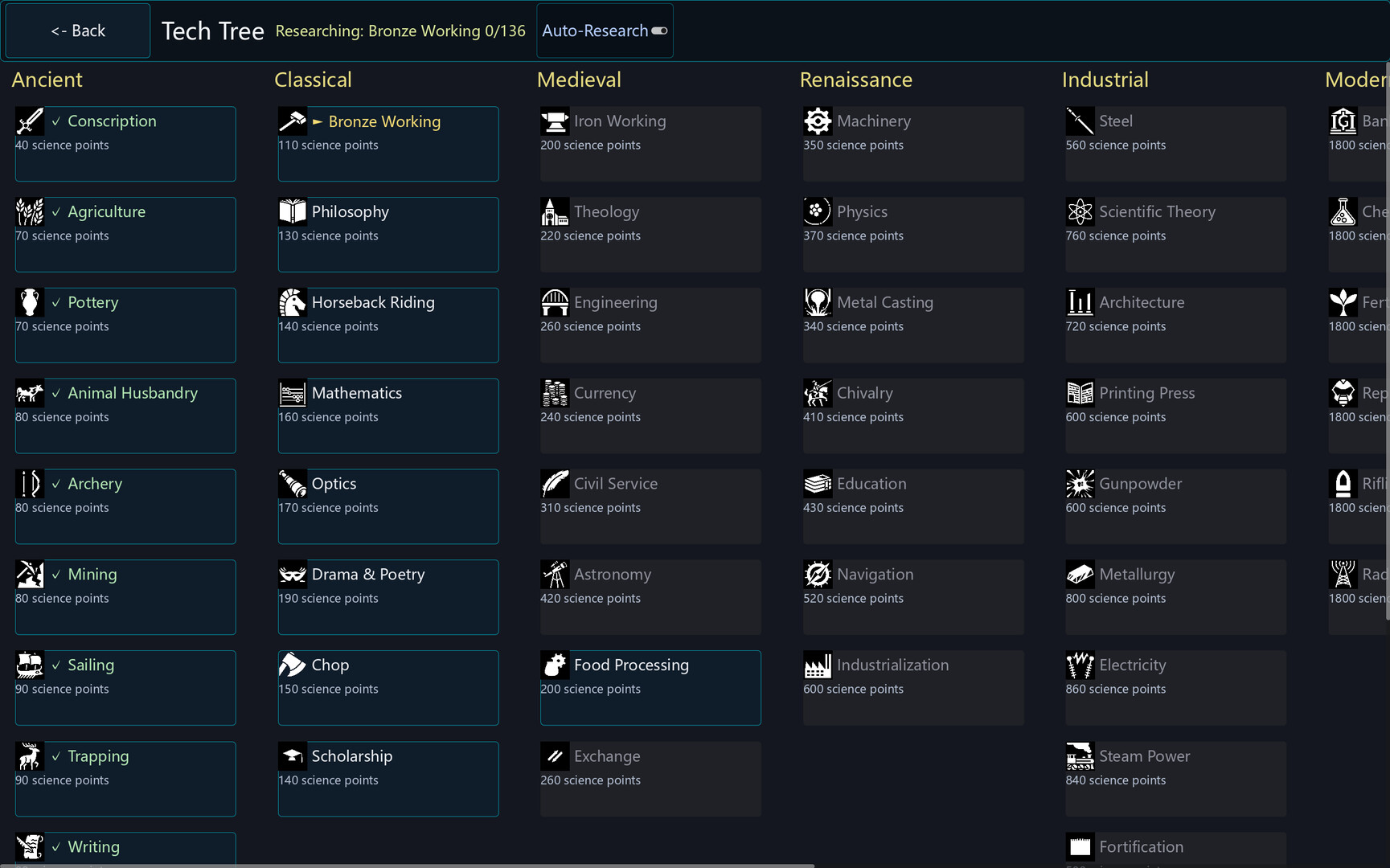This screenshot has height=868, width=1390.
Task: Click the Astronomy telescope icon
Action: (555, 575)
